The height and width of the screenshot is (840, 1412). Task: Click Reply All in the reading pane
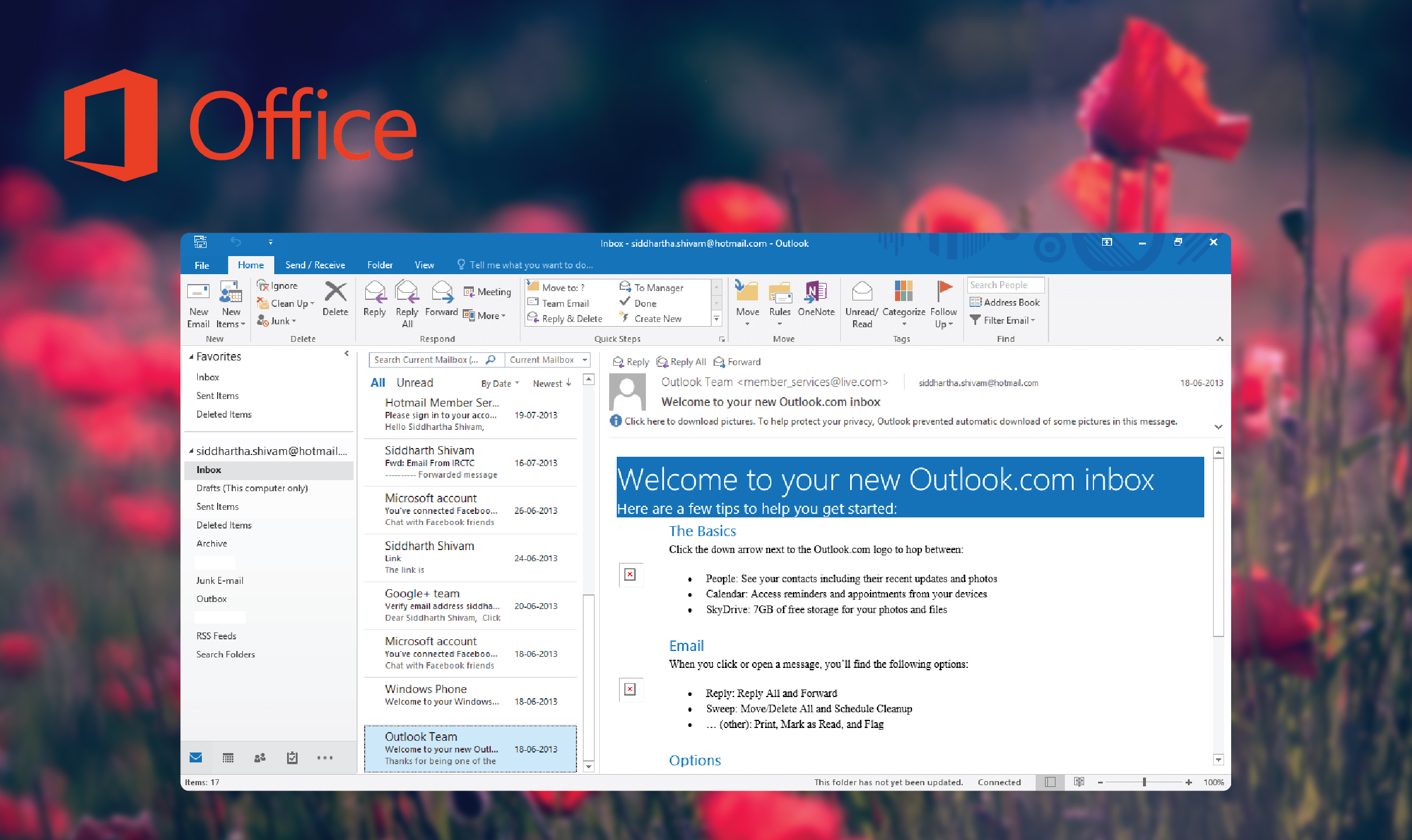click(x=681, y=362)
